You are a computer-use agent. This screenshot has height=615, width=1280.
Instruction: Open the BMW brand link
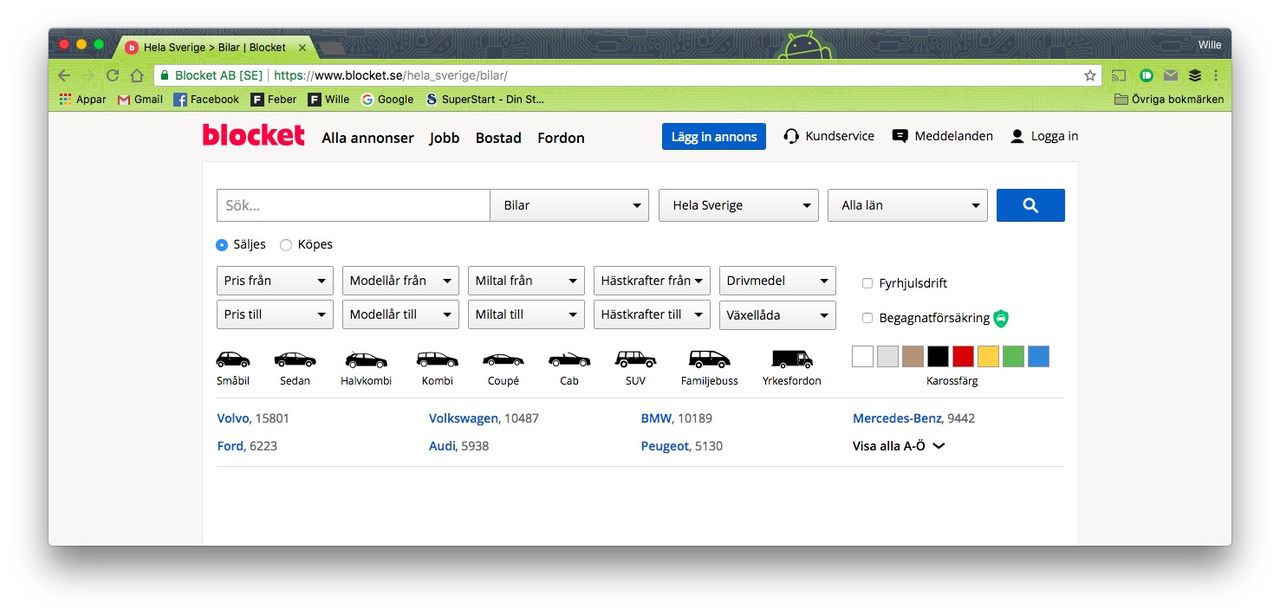[656, 418]
